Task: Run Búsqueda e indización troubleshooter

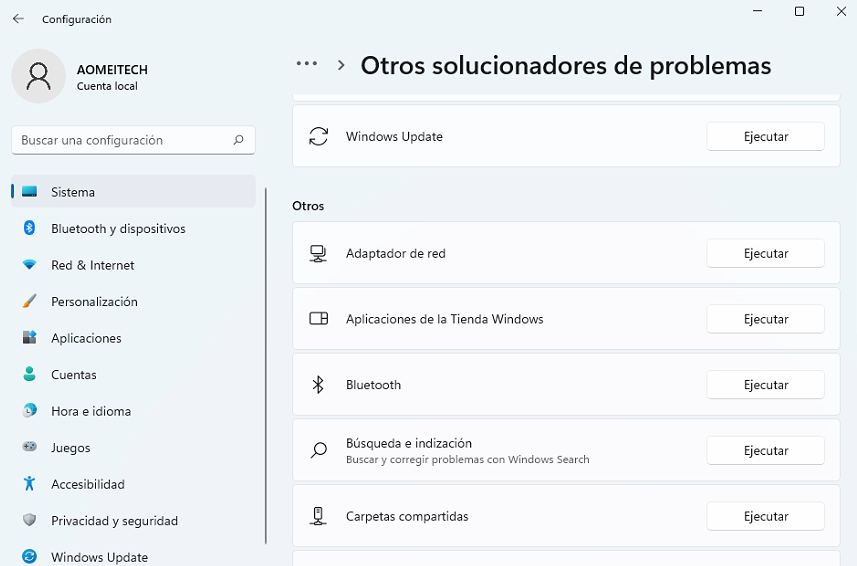Action: (x=765, y=451)
